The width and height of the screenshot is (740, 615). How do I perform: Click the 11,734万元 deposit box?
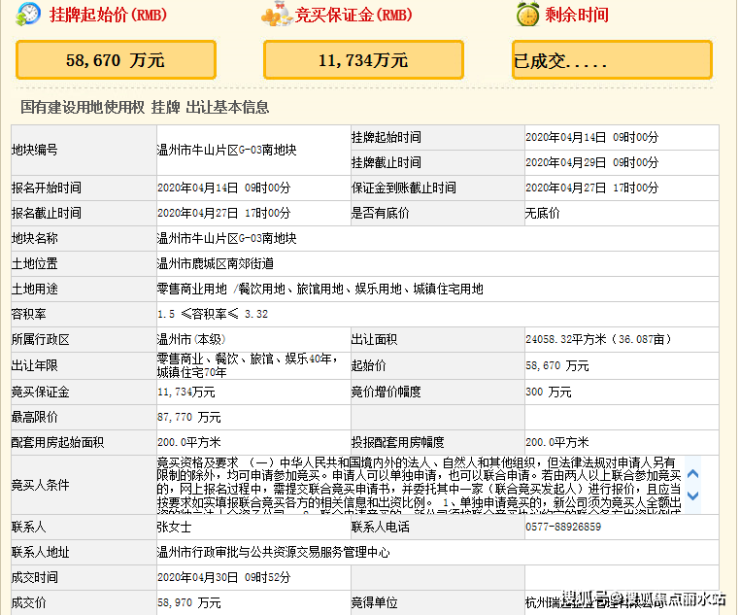[363, 60]
